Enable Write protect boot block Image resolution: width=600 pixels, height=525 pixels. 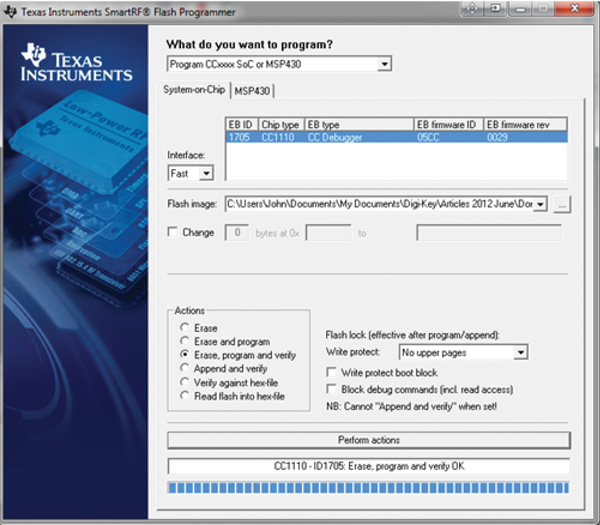333,373
